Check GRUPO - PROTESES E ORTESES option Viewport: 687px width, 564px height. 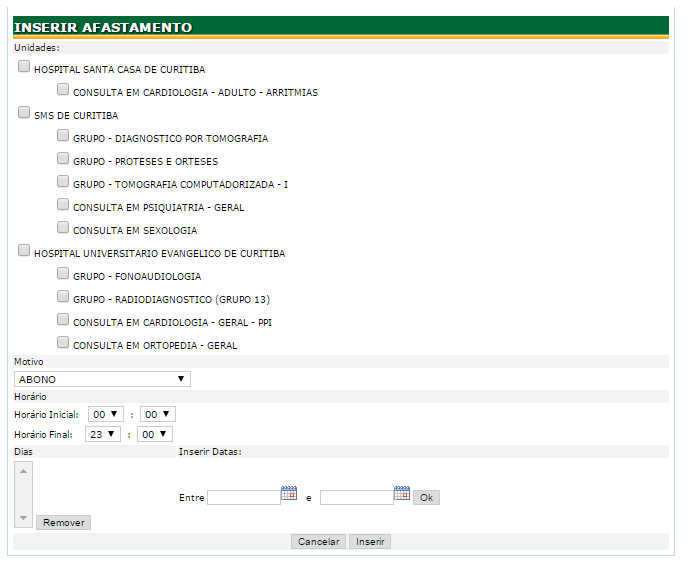(63, 159)
